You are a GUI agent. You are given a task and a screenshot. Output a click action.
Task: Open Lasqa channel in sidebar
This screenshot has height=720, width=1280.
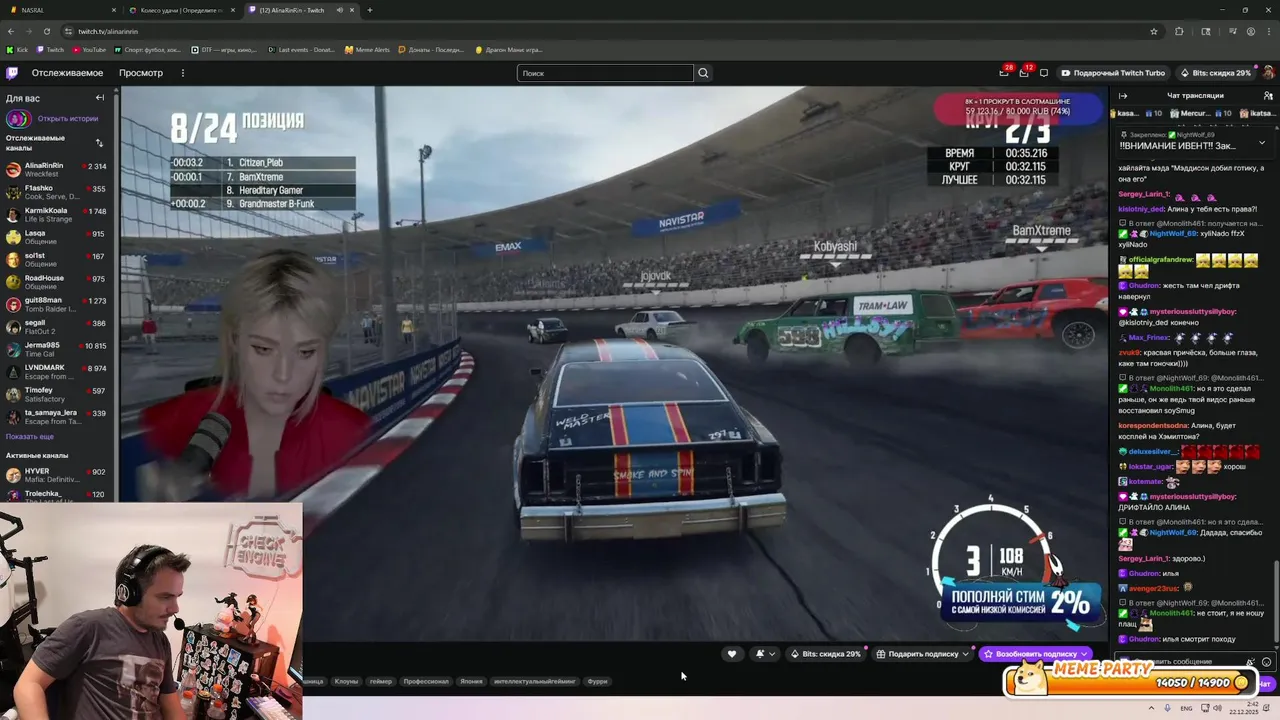click(x=59, y=237)
